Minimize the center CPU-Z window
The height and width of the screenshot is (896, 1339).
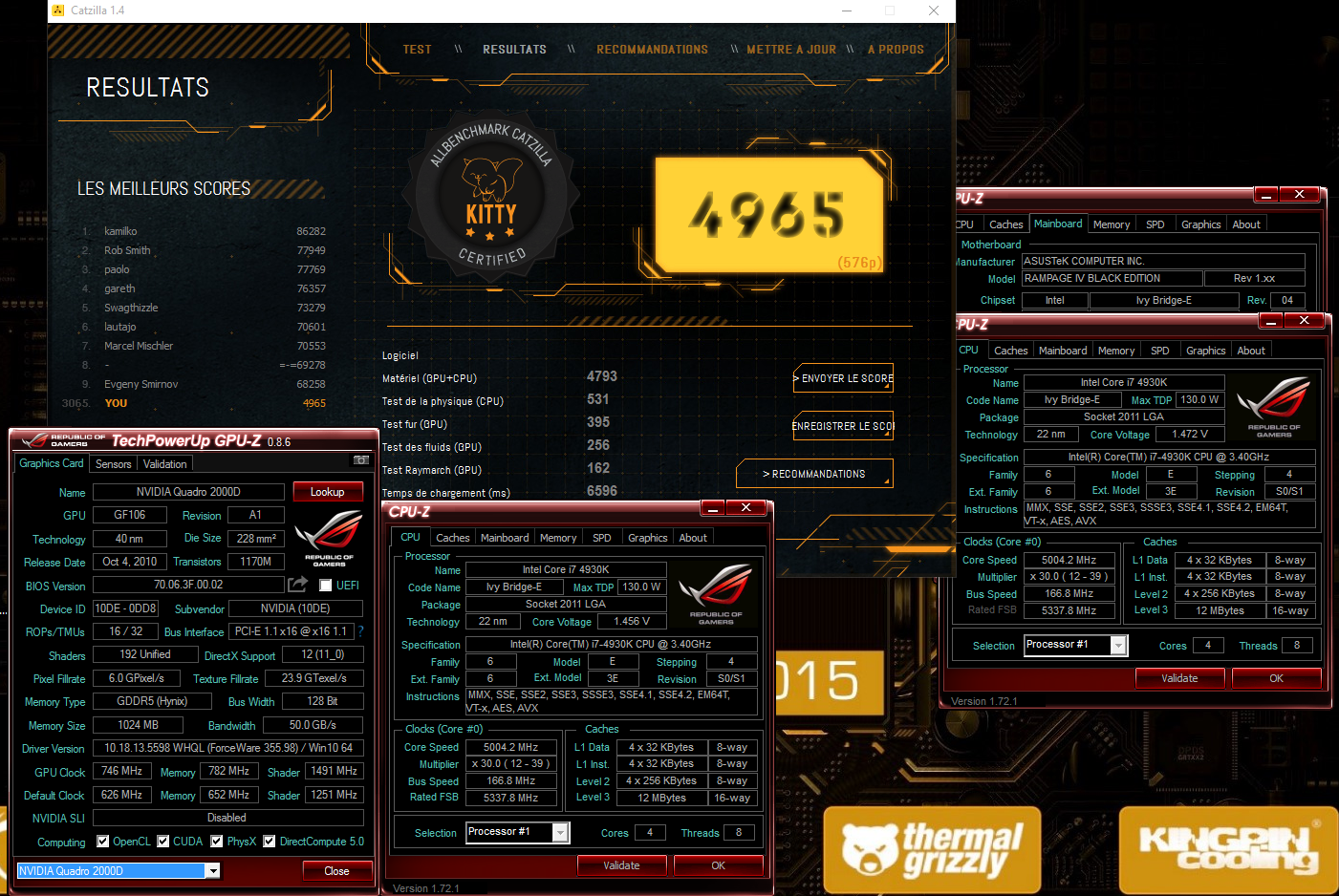713,508
